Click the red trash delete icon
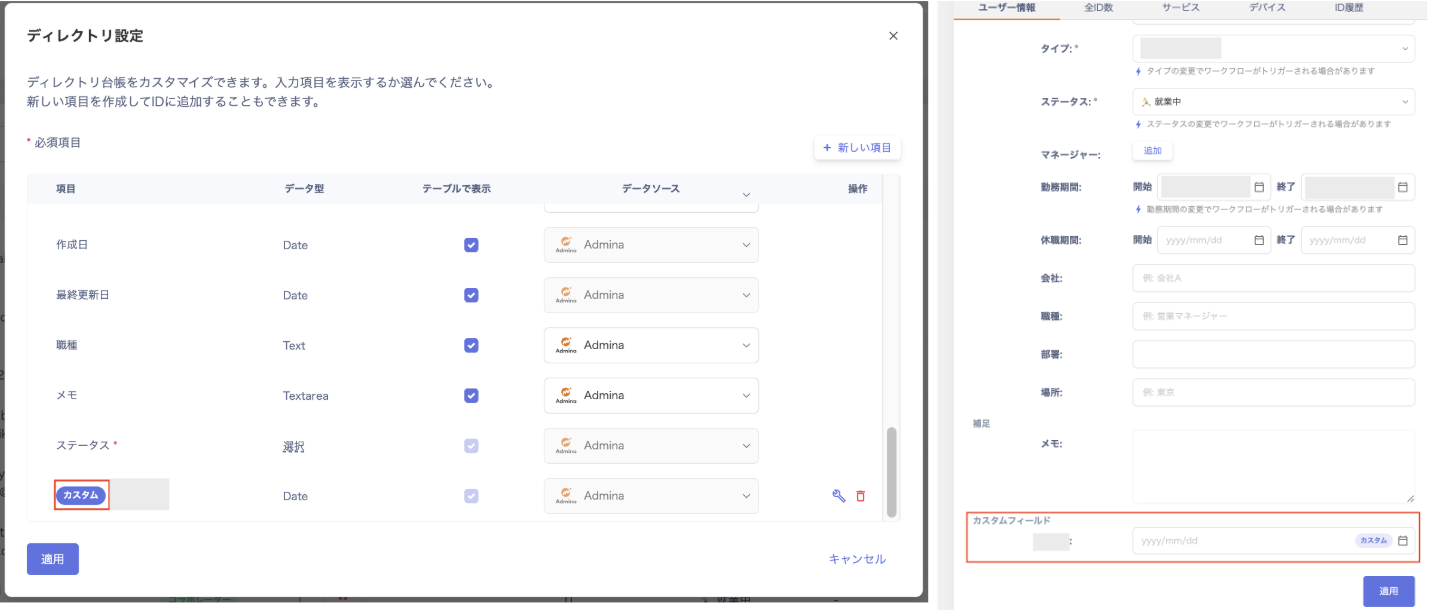Image resolution: width=1432 pixels, height=610 pixels. click(860, 495)
